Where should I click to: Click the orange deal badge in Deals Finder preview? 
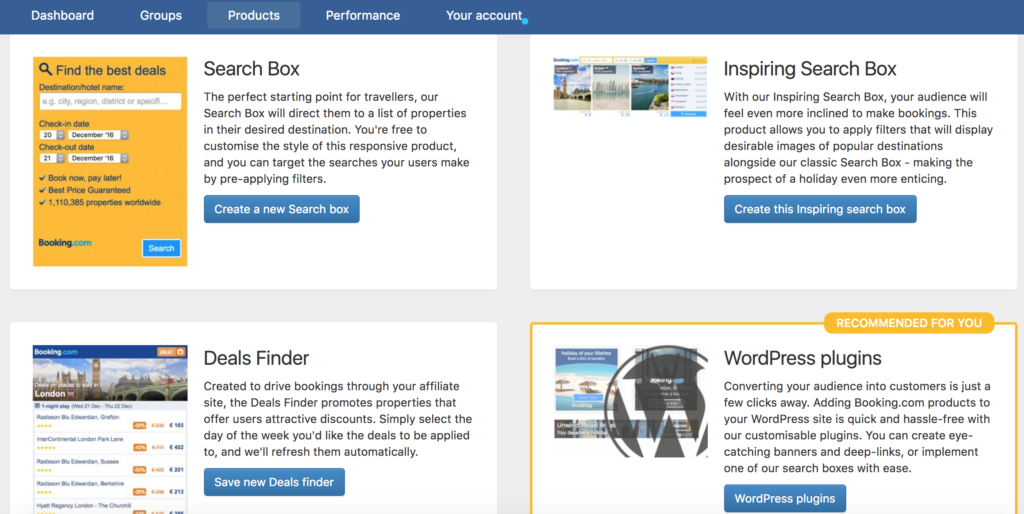[x=165, y=352]
